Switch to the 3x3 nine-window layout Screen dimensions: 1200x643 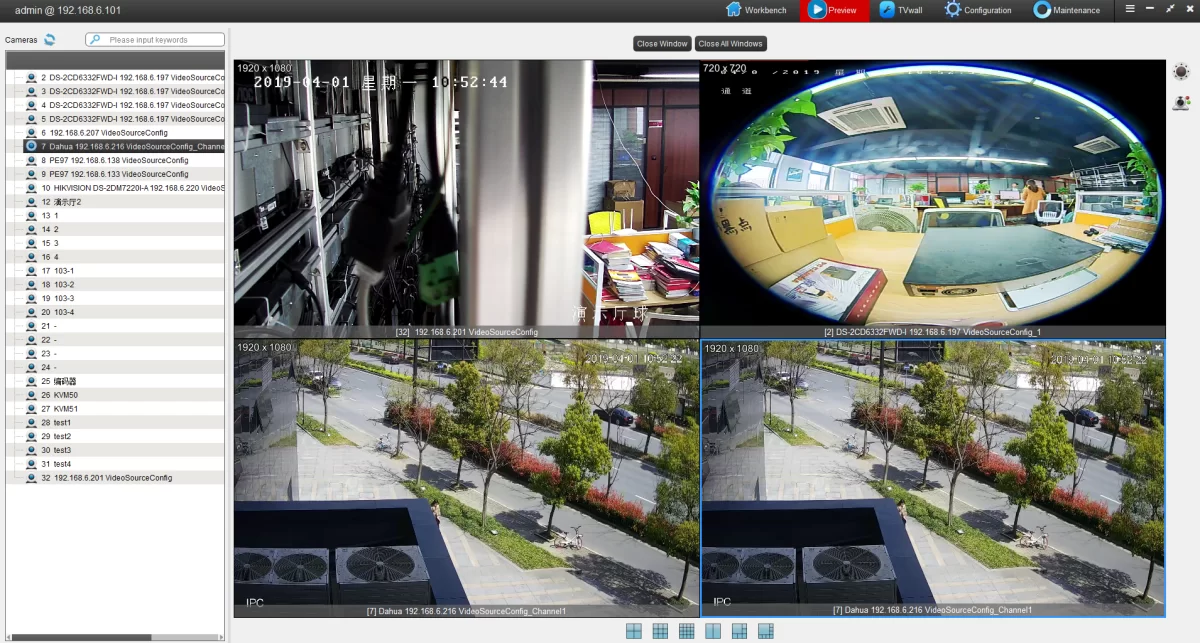(660, 631)
